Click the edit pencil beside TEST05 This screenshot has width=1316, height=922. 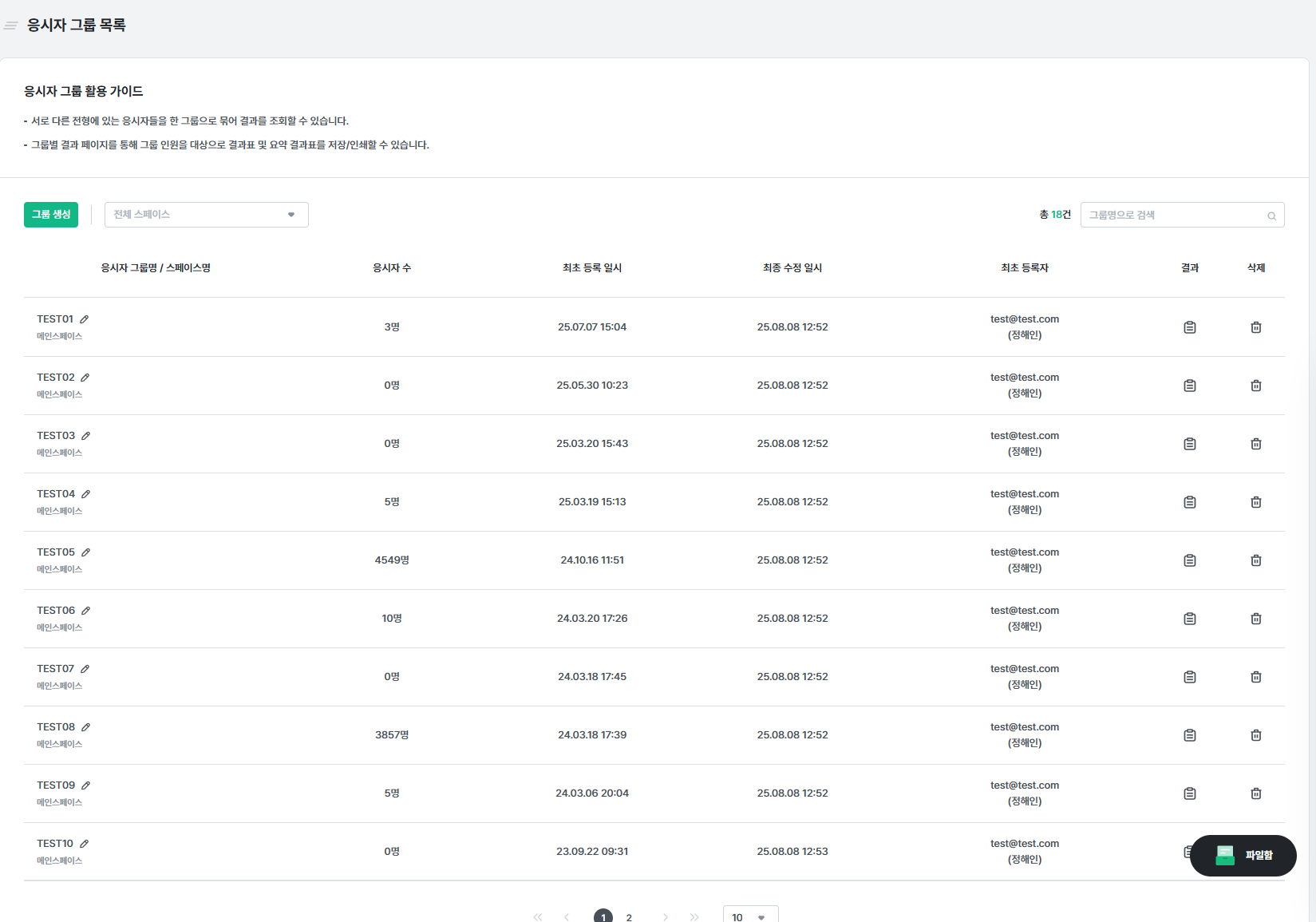pyautogui.click(x=85, y=552)
